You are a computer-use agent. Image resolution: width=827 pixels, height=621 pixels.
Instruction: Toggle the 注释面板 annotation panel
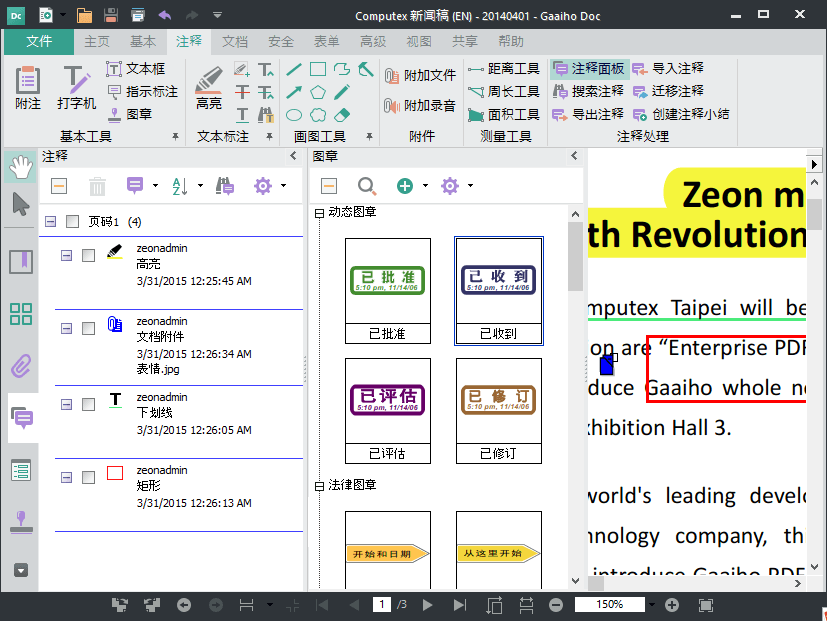(x=589, y=69)
